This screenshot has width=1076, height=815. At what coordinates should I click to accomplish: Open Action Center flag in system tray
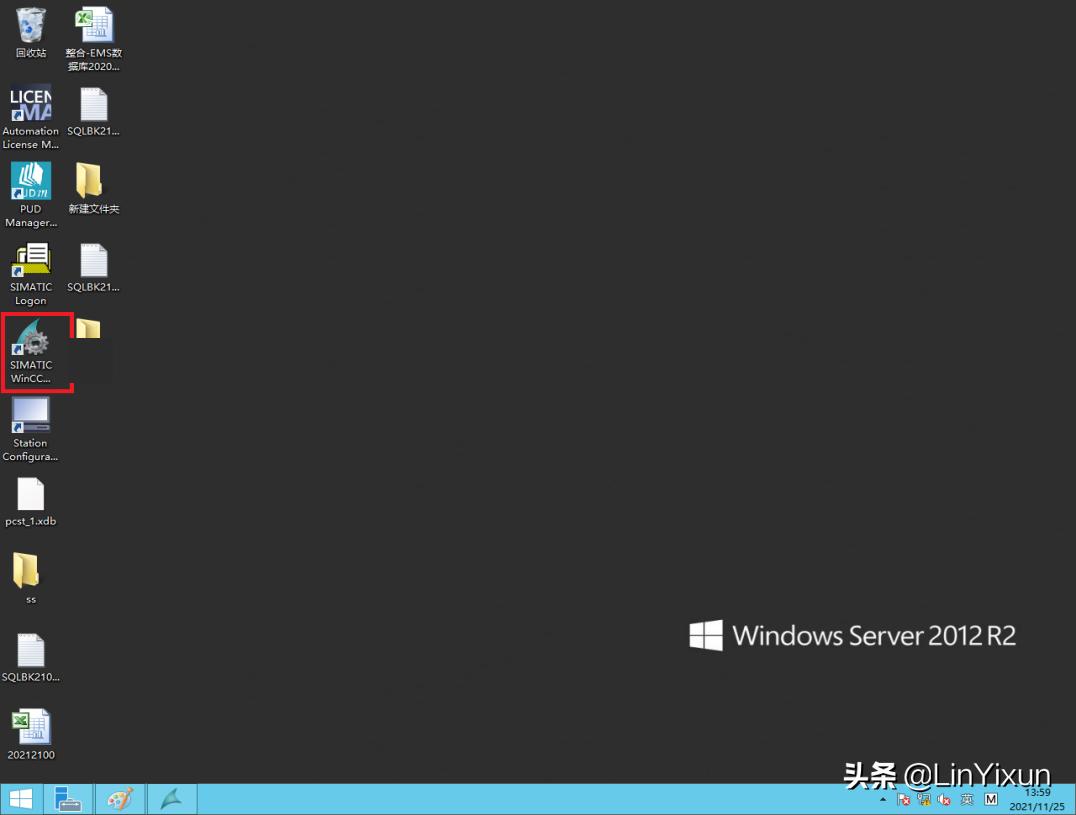click(x=904, y=800)
